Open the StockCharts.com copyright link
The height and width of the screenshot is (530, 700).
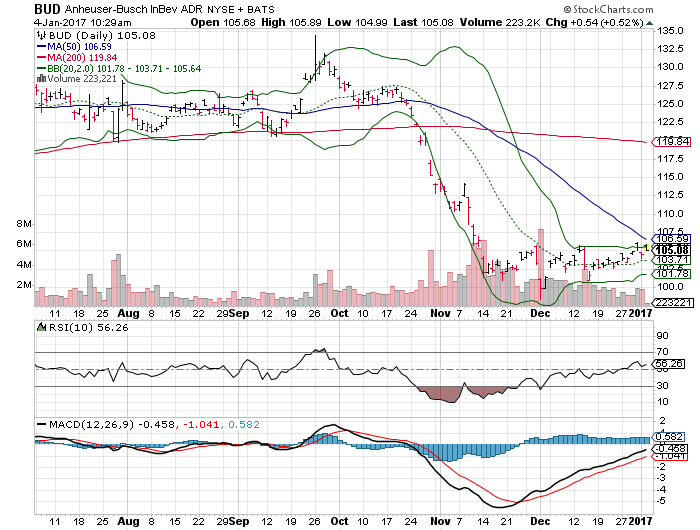tap(608, 9)
